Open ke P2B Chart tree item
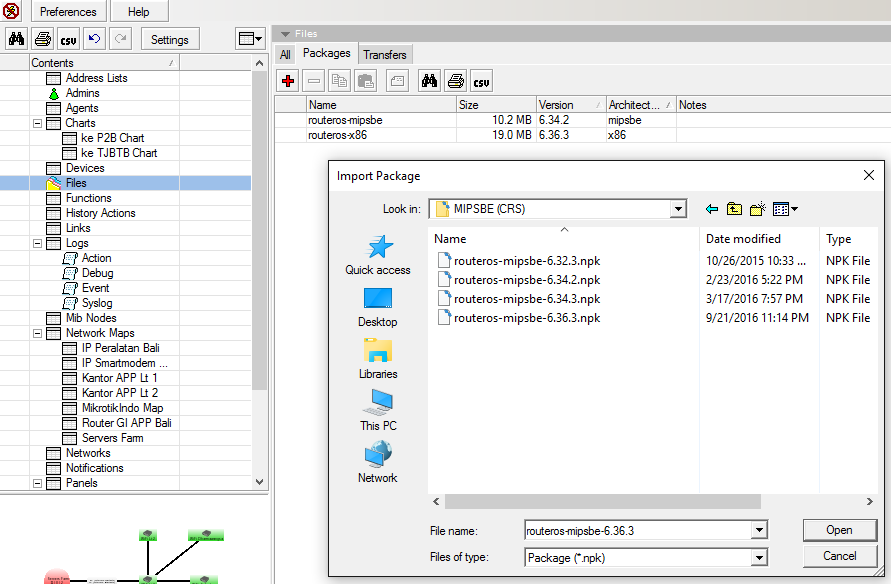This screenshot has height=584, width=891. coord(113,138)
